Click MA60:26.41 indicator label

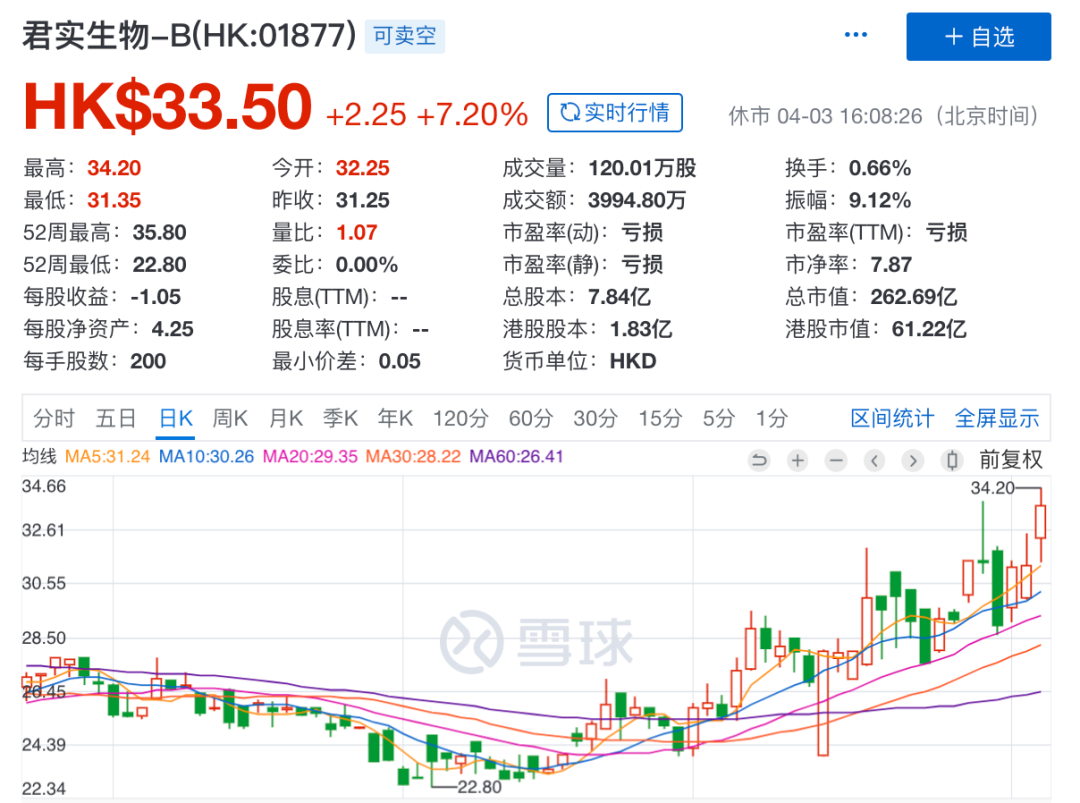point(516,457)
